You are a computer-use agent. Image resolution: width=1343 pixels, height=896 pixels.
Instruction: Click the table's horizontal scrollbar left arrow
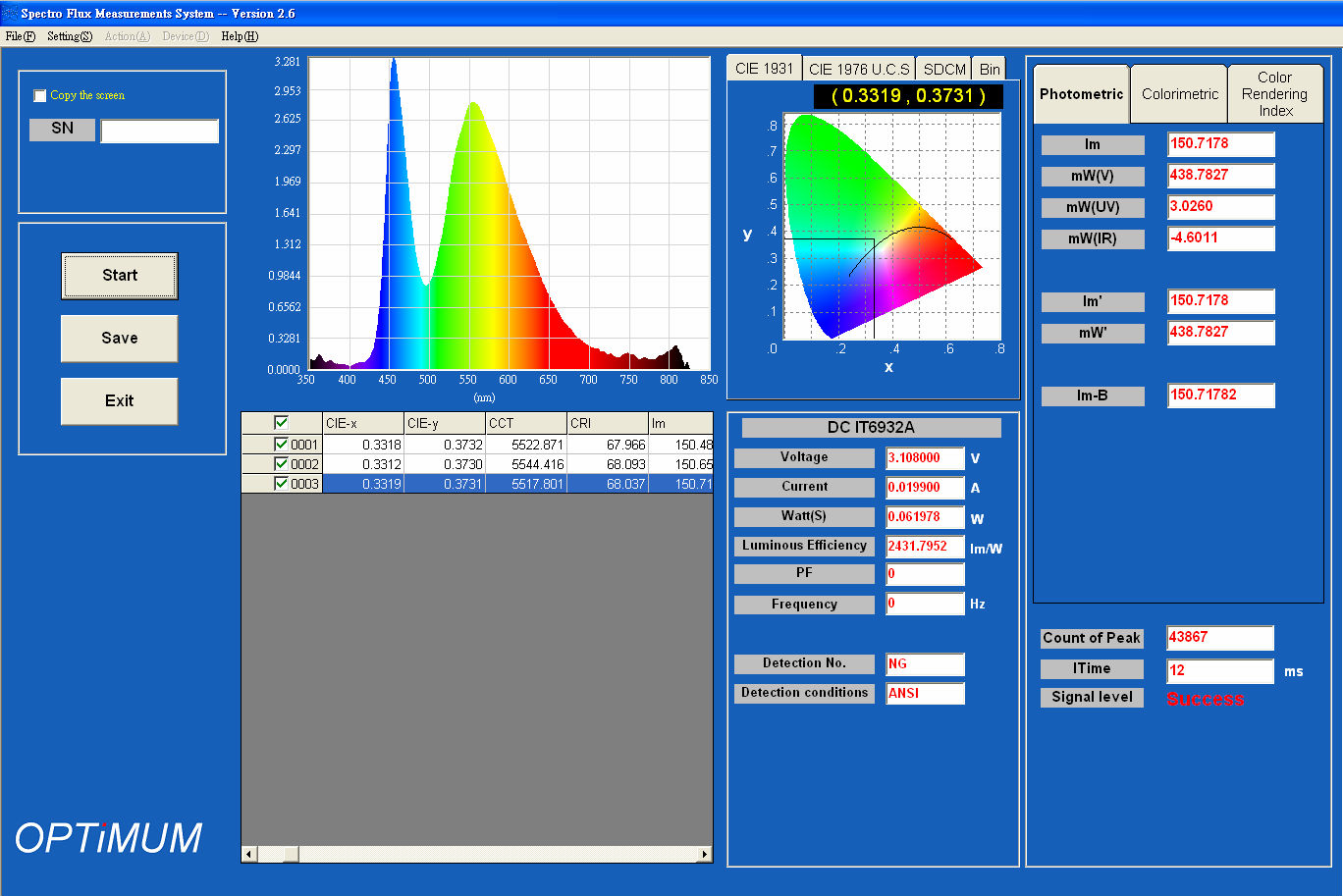(x=249, y=855)
